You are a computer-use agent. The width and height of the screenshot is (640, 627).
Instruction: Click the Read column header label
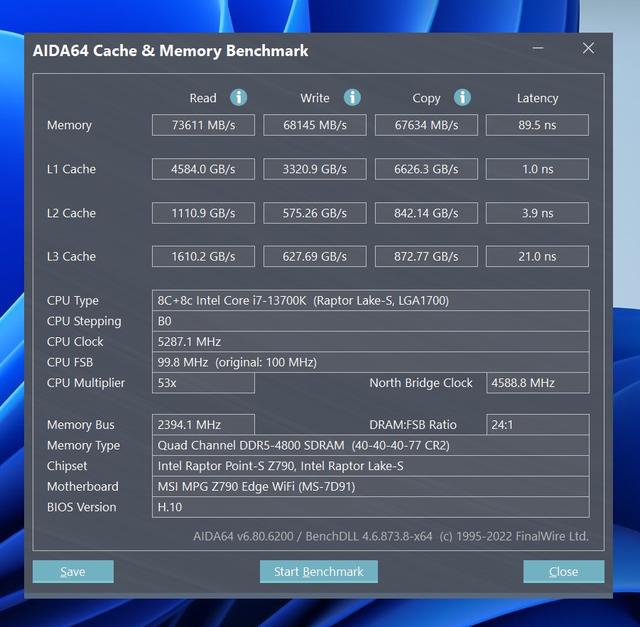[x=203, y=98]
